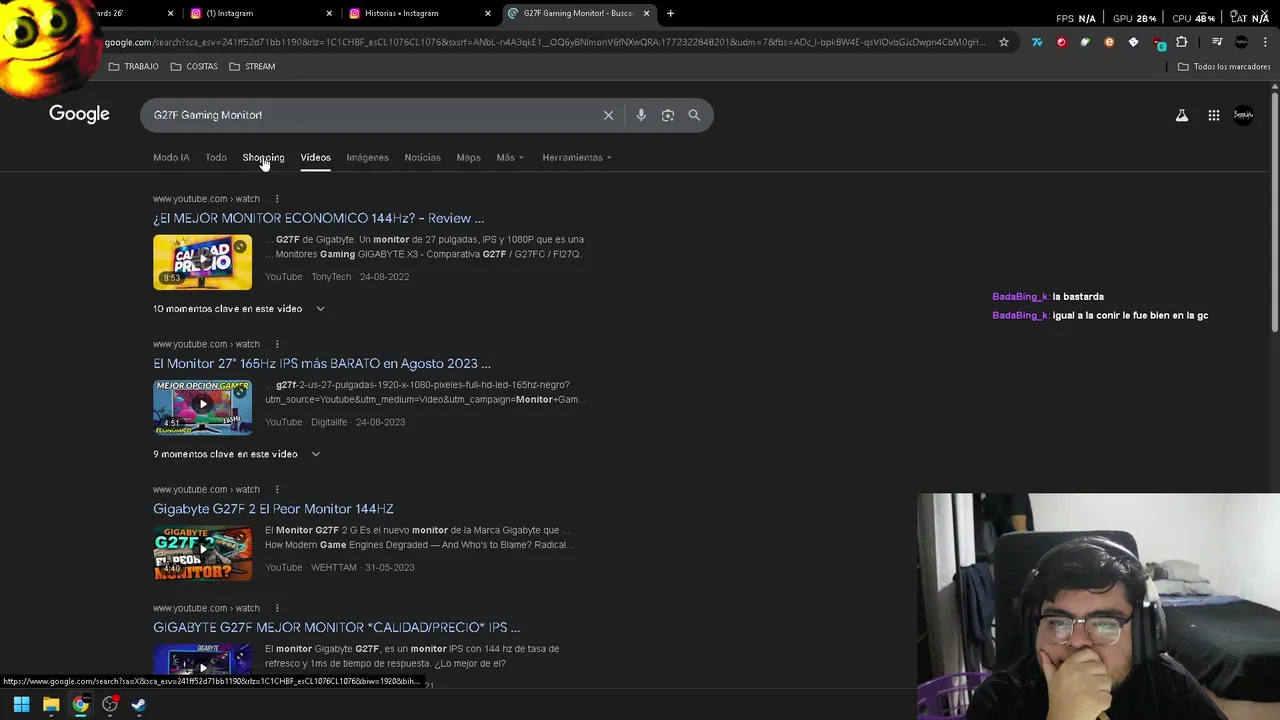This screenshot has width=1280, height=720.
Task: Open options for the CALIDAD/PRECIO video result
Action: pyautogui.click(x=277, y=608)
